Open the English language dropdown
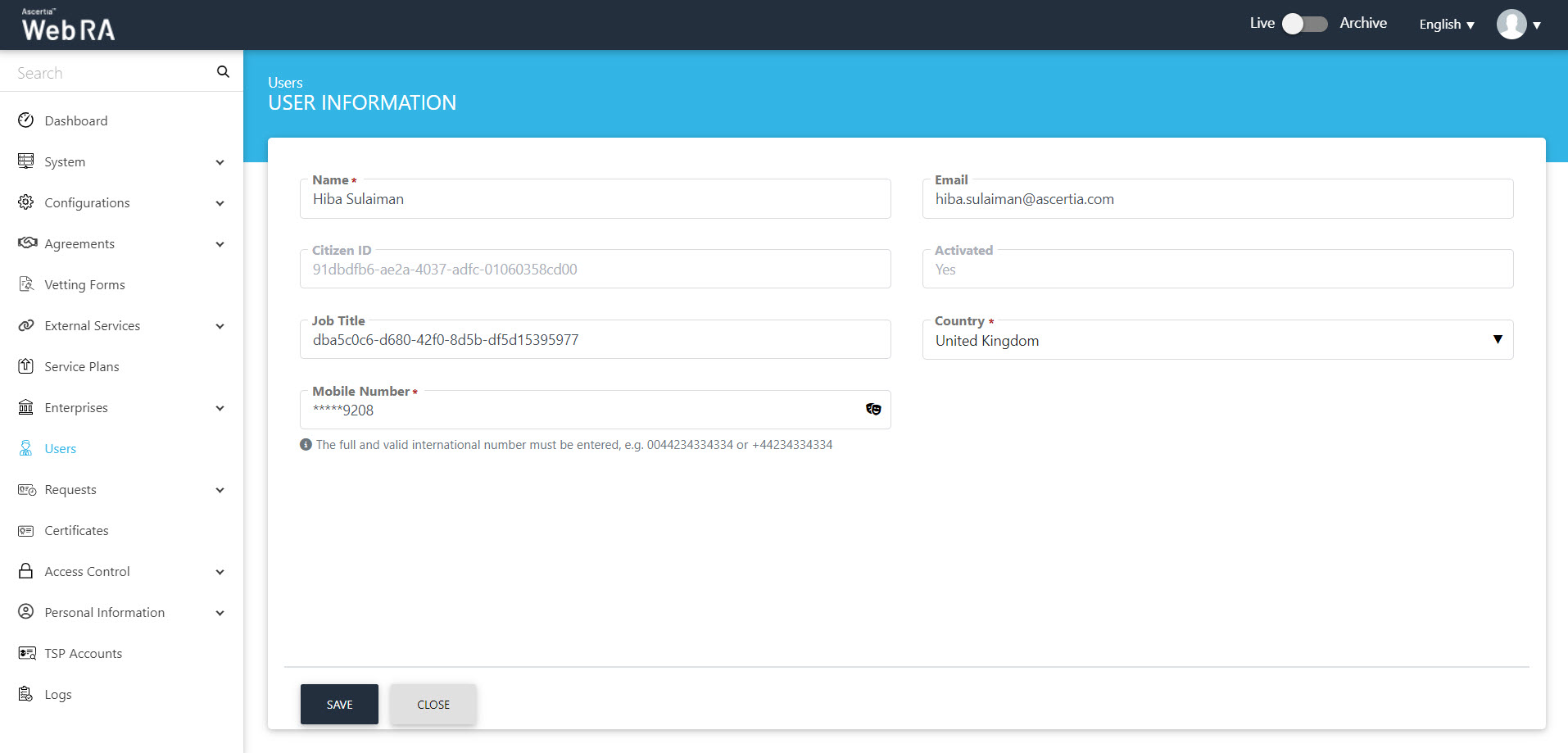 click(1446, 25)
